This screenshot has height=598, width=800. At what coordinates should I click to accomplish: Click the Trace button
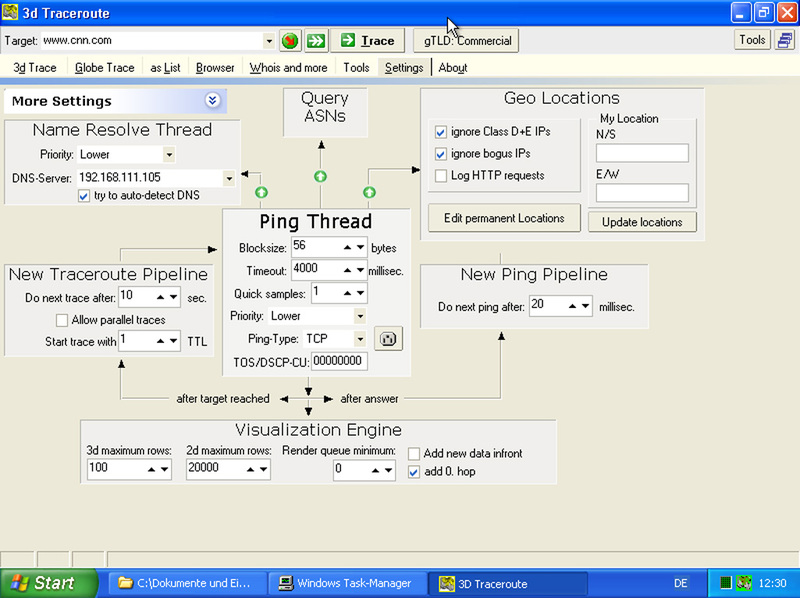click(x=367, y=41)
